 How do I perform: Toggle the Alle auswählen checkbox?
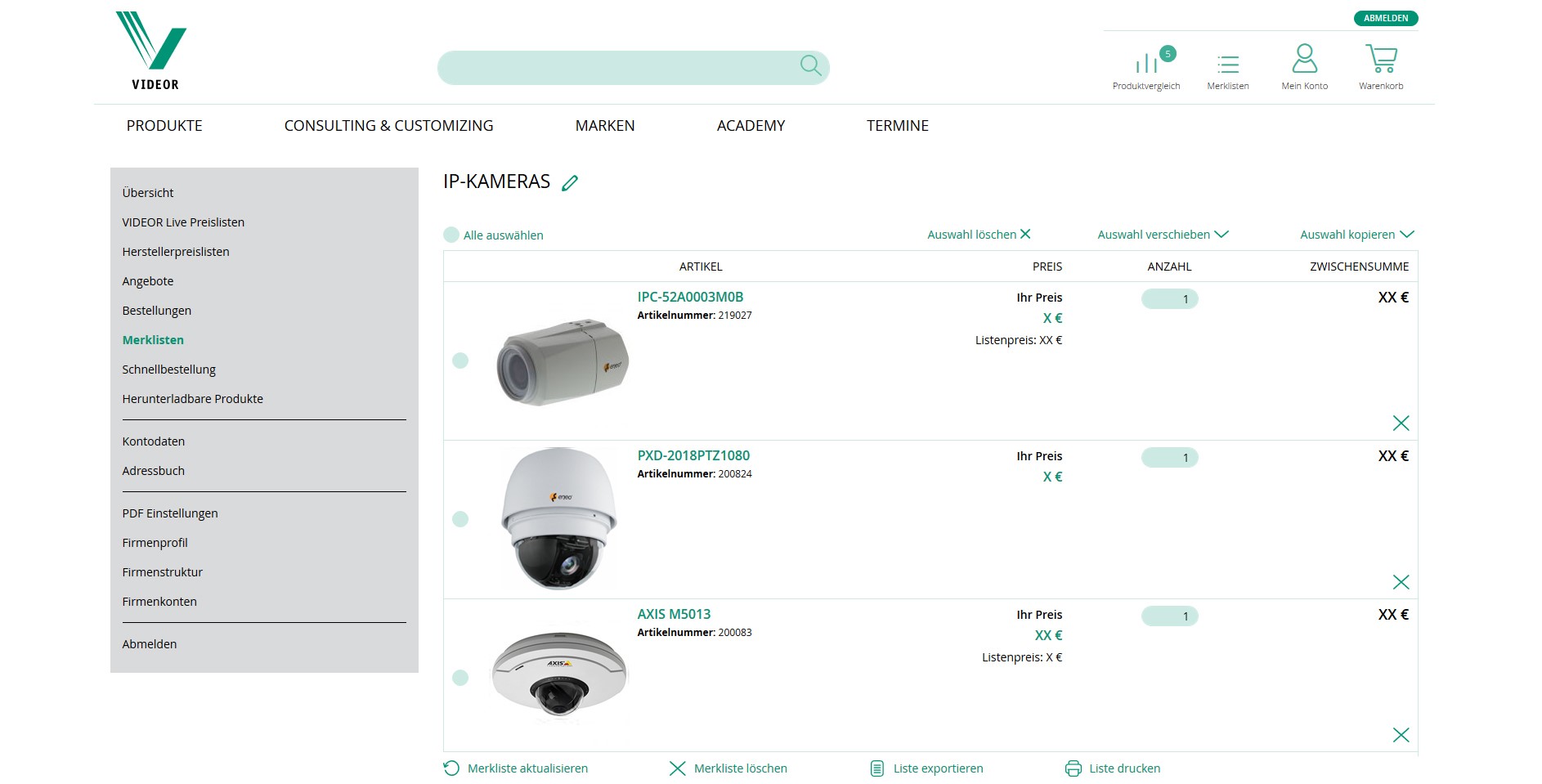(451, 235)
